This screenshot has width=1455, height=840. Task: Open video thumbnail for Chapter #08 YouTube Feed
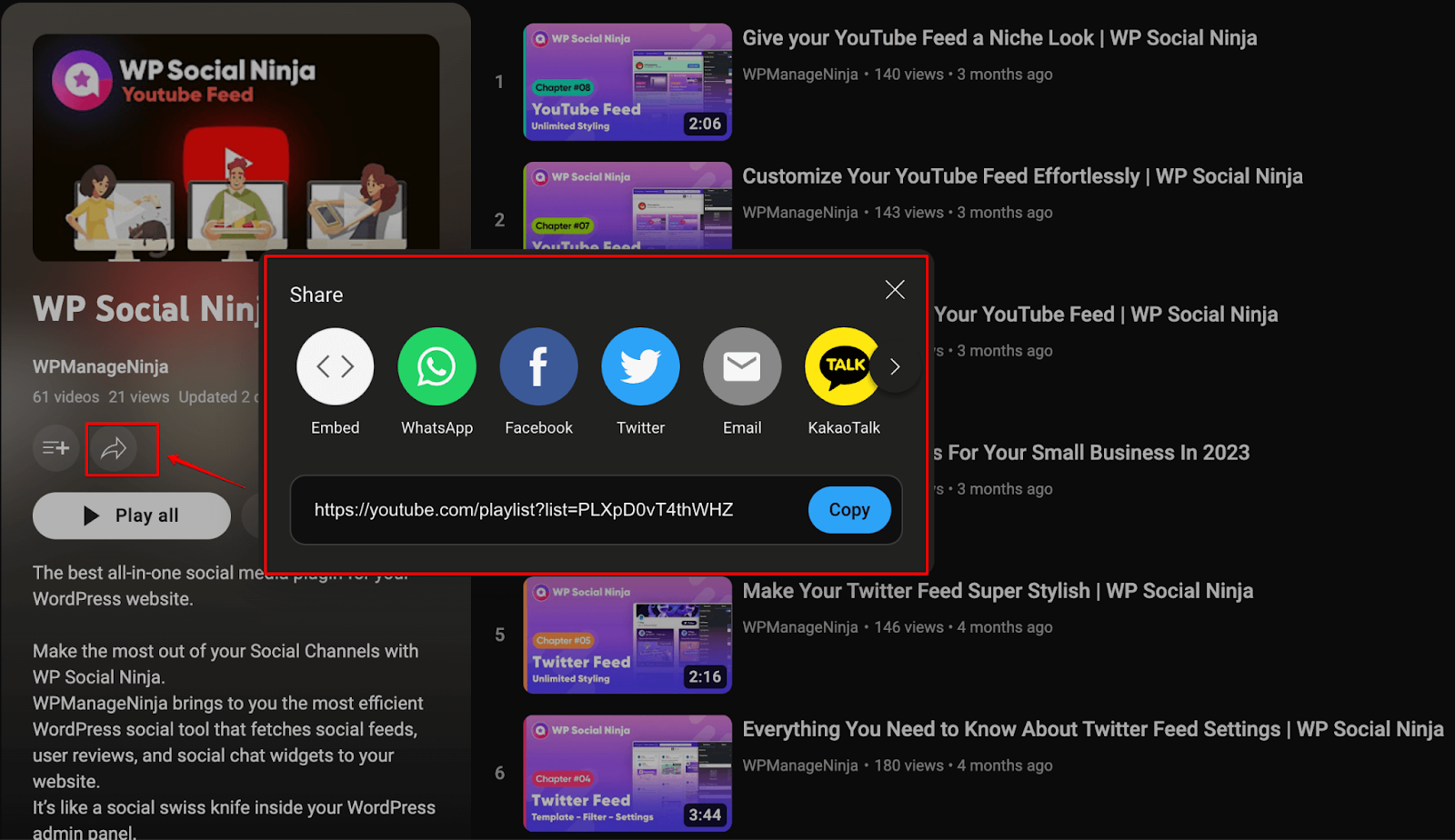coord(627,82)
